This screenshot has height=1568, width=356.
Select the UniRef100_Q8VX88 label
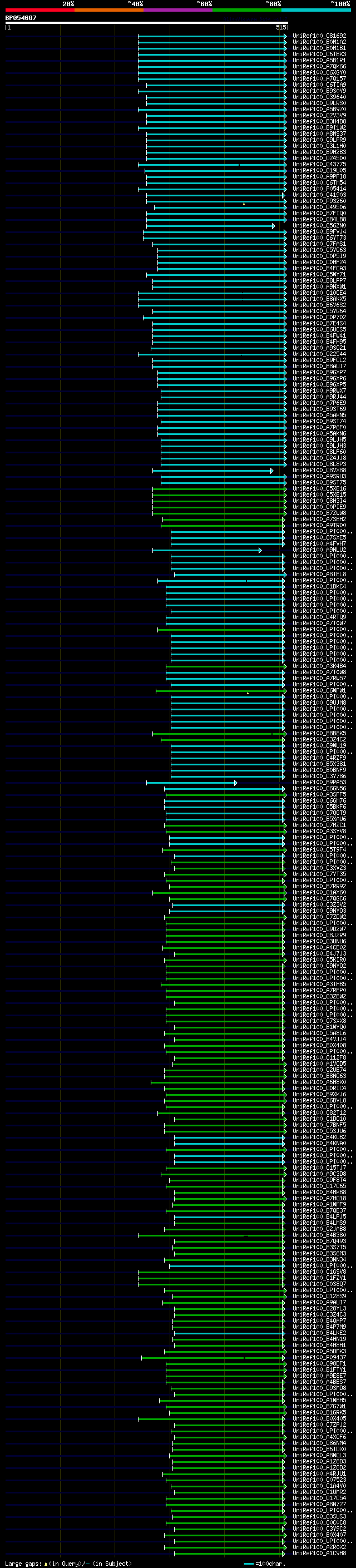pos(319,471)
